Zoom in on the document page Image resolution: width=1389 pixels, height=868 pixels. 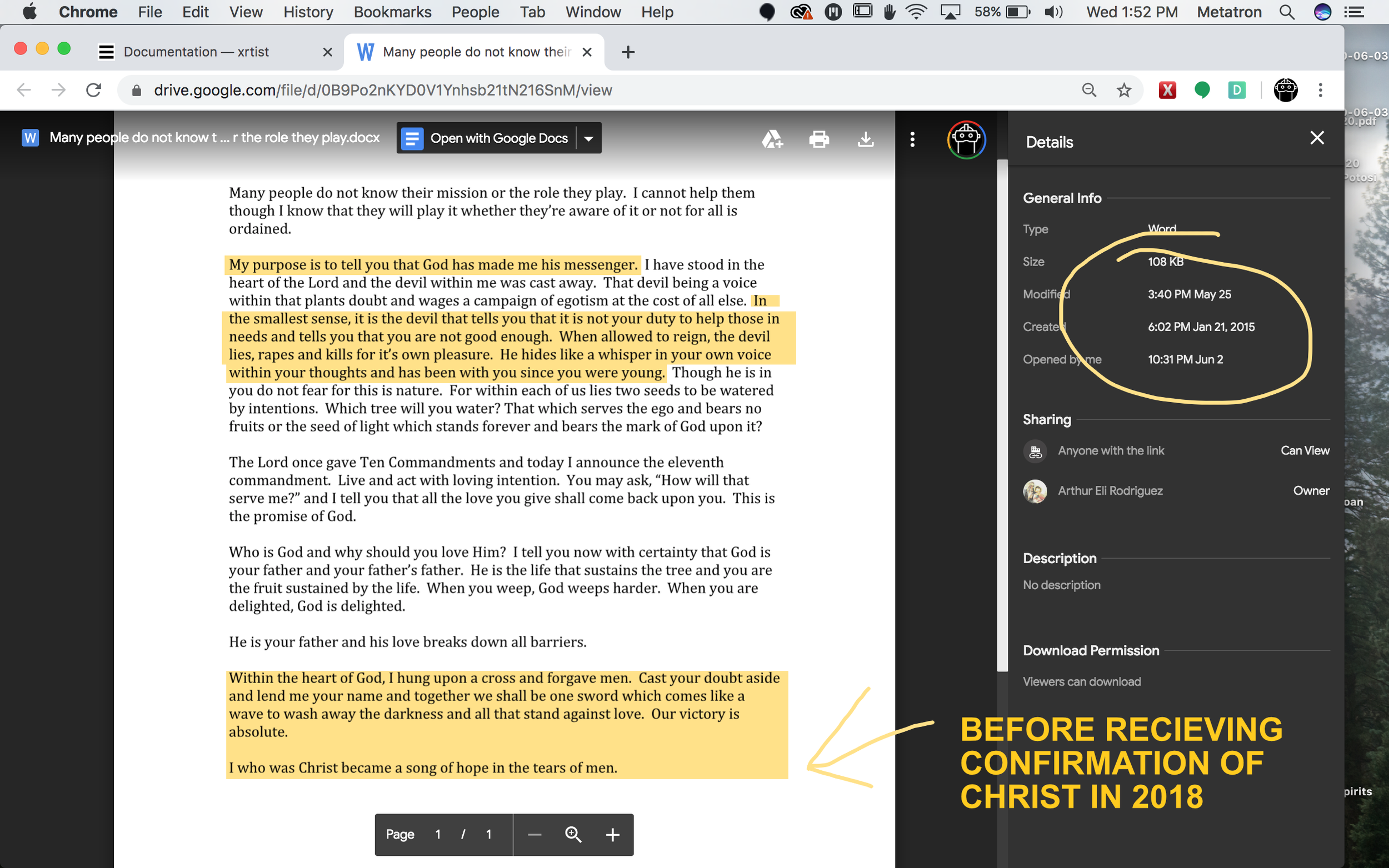[612, 834]
